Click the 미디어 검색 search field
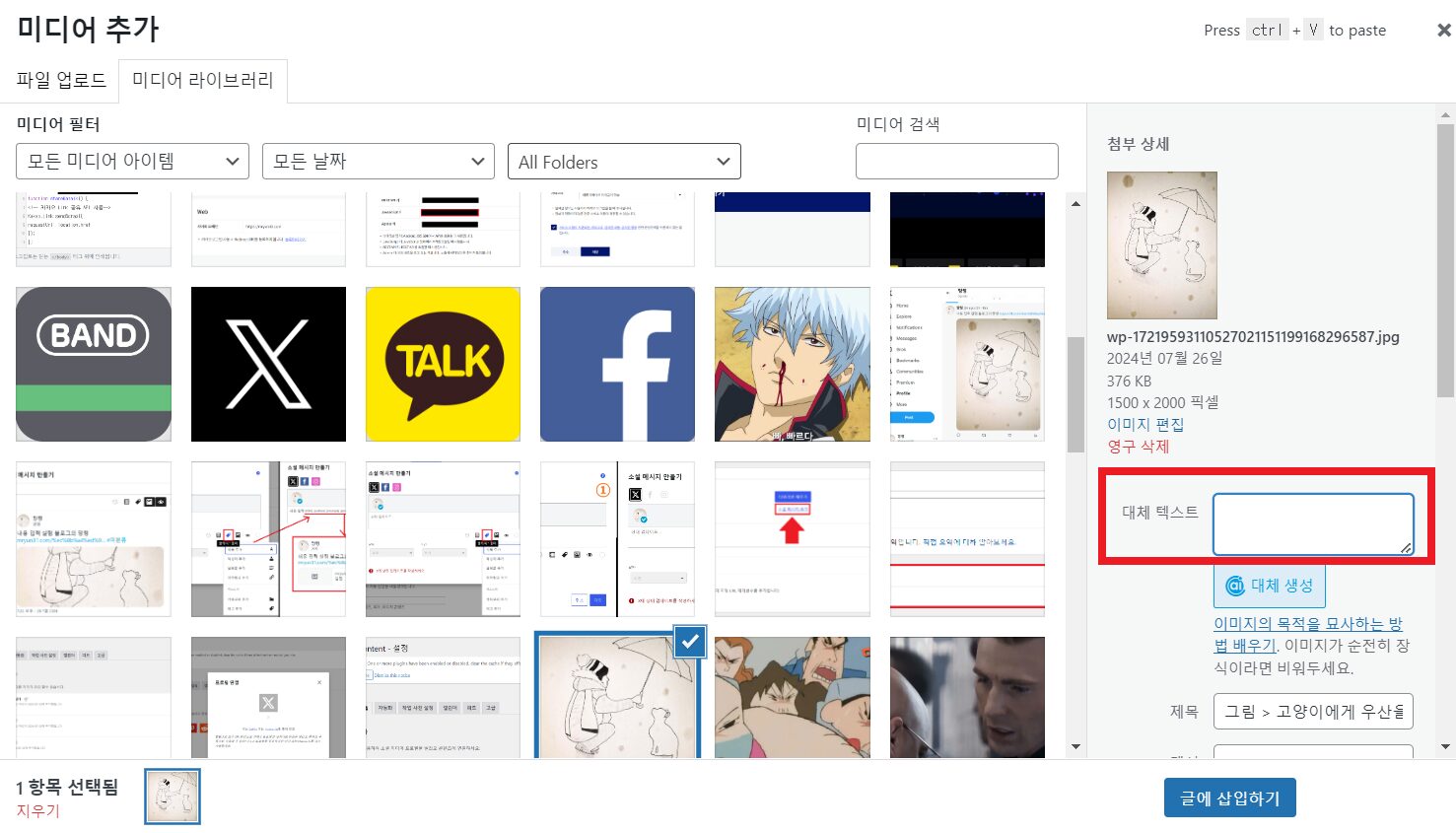The width and height of the screenshot is (1456, 833). [956, 162]
